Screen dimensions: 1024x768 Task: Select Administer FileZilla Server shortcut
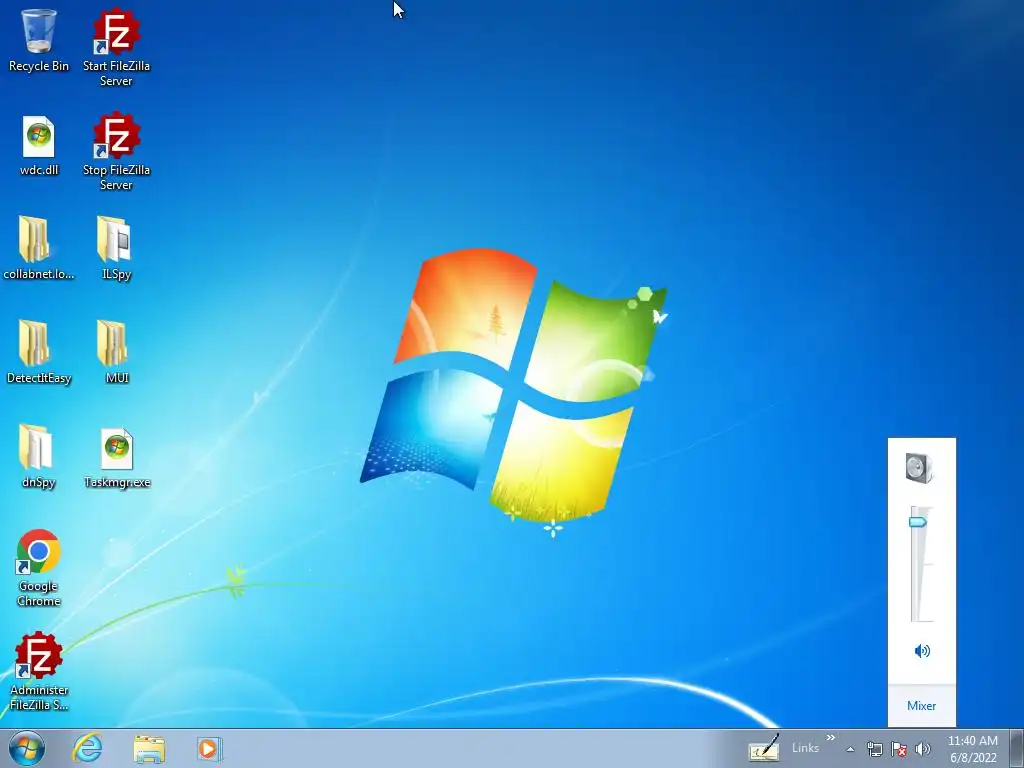[39, 671]
